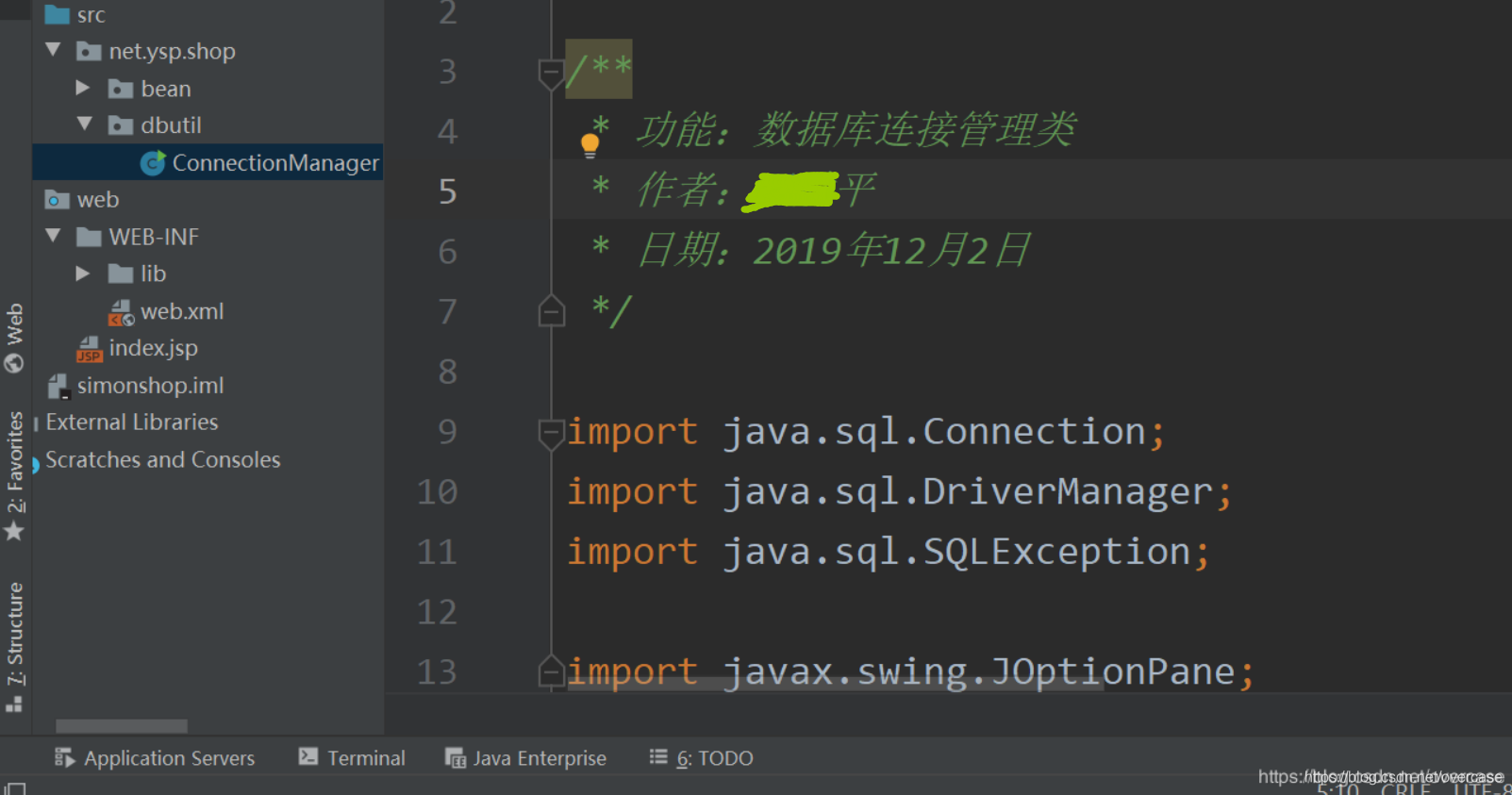Click the java.sql.DriverManager import text
The height and width of the screenshot is (795, 1512).
tap(968, 492)
